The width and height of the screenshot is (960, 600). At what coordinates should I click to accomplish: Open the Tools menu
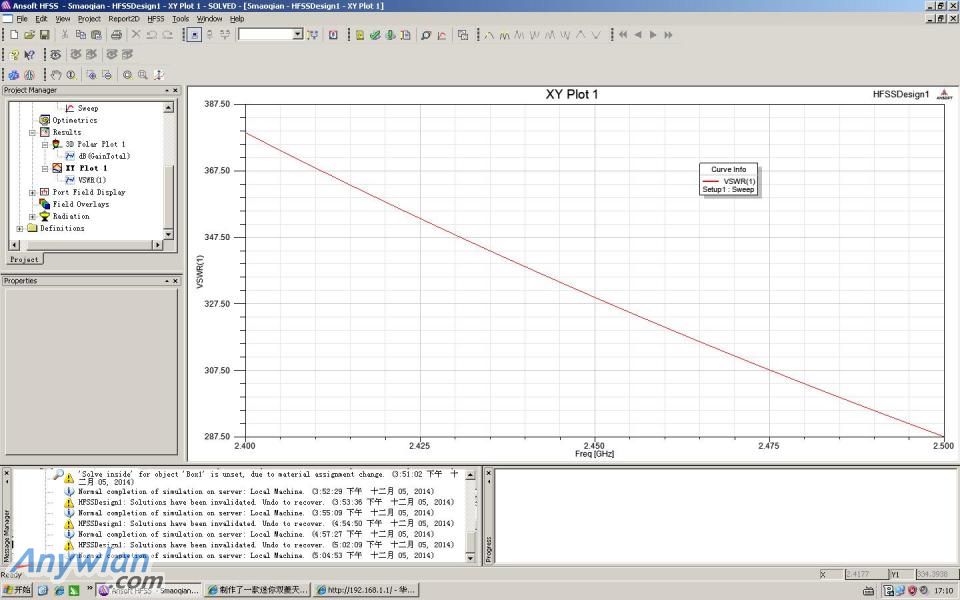point(181,19)
